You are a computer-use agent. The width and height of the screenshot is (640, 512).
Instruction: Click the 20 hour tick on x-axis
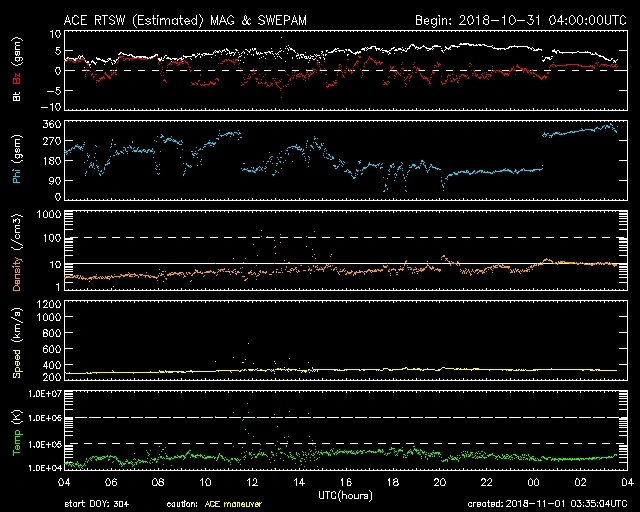(440, 483)
